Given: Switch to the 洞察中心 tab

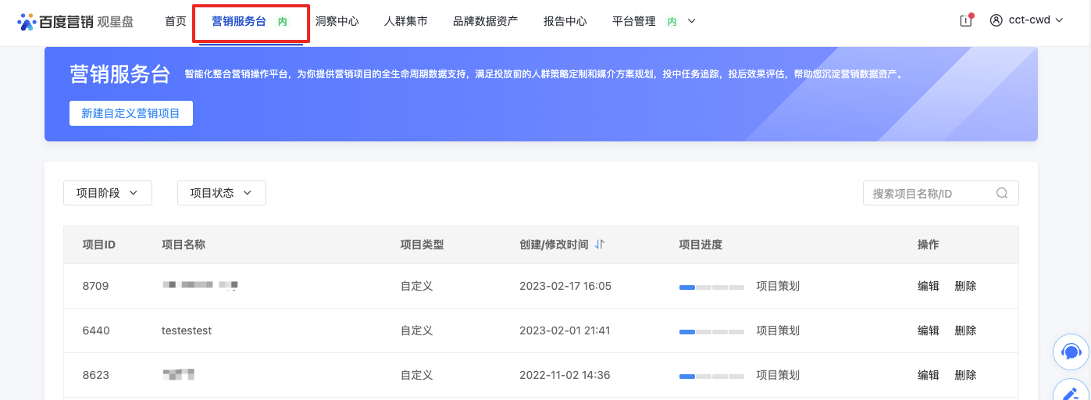Looking at the screenshot, I should coord(336,21).
